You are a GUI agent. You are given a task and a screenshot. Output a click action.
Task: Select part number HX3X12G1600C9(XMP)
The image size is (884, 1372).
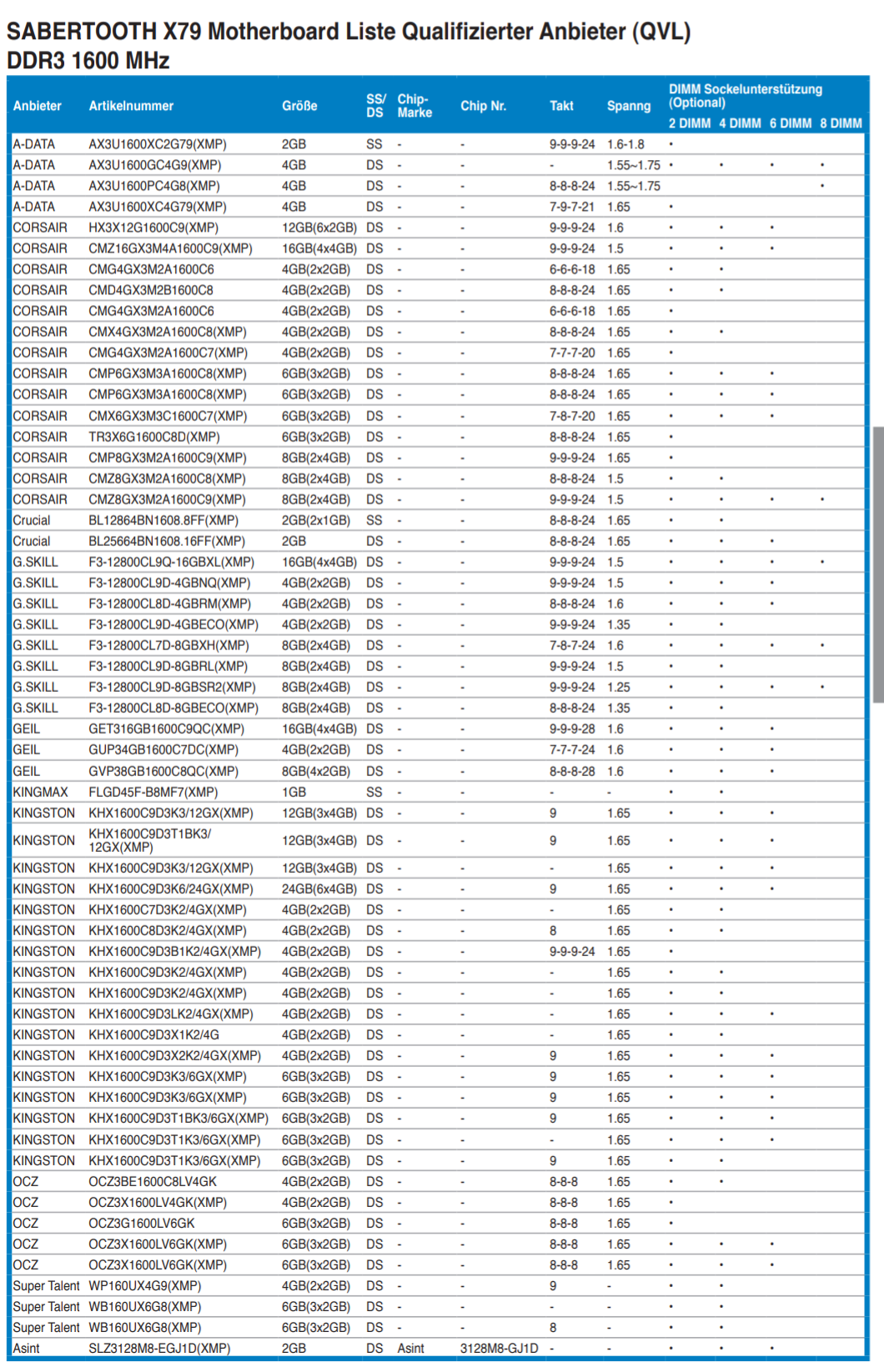(x=153, y=228)
